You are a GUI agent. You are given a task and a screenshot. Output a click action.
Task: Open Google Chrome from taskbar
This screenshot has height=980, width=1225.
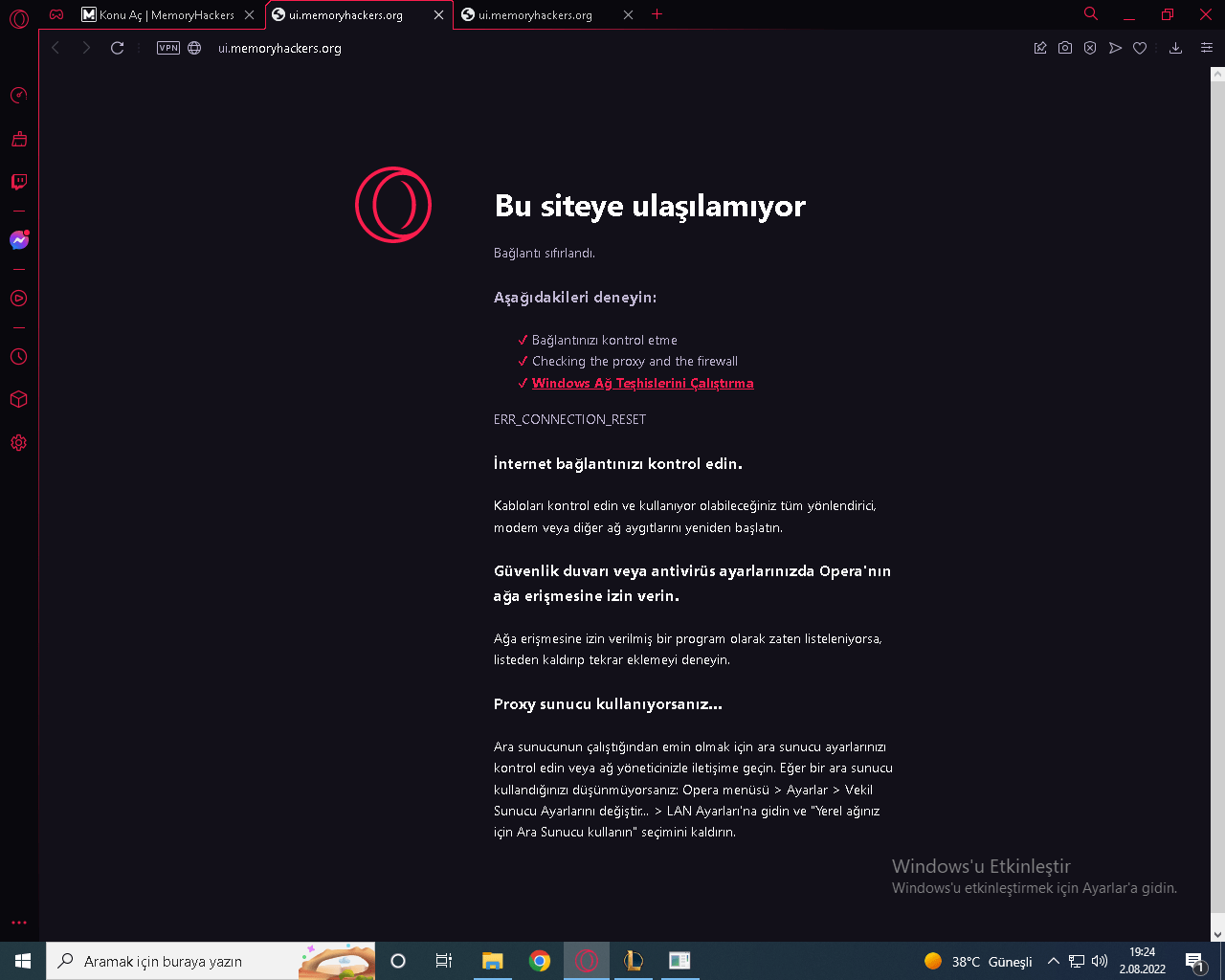point(540,961)
